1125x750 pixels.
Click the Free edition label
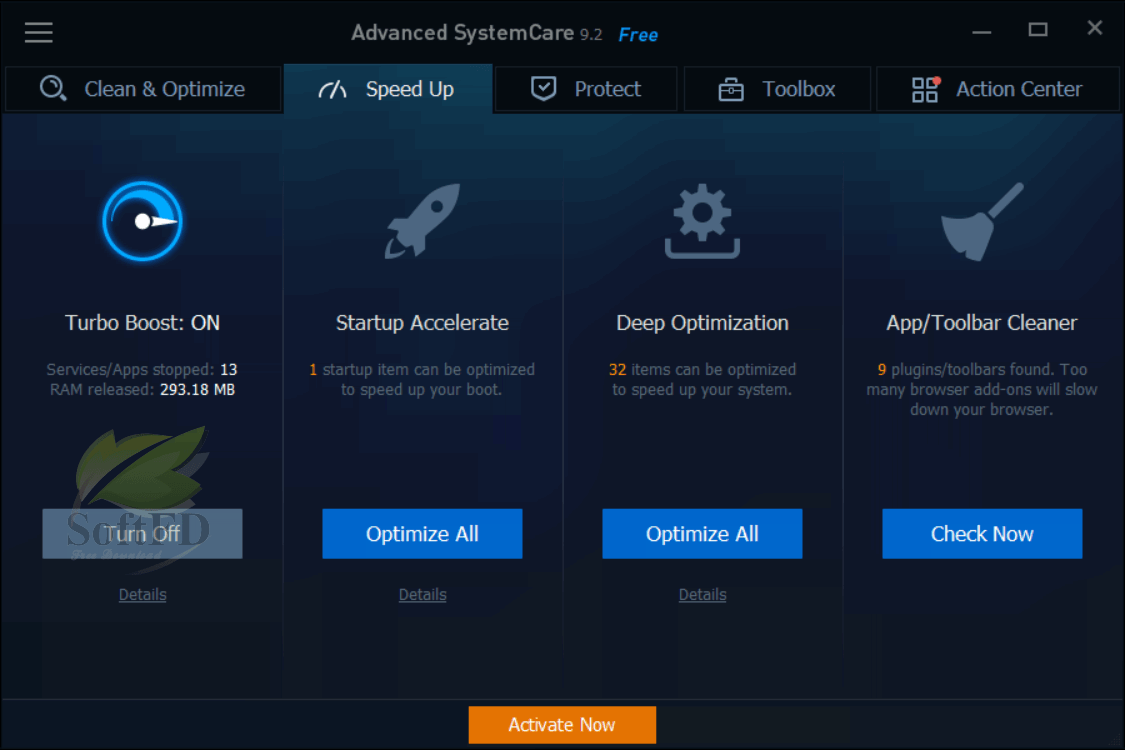pyautogui.click(x=638, y=34)
